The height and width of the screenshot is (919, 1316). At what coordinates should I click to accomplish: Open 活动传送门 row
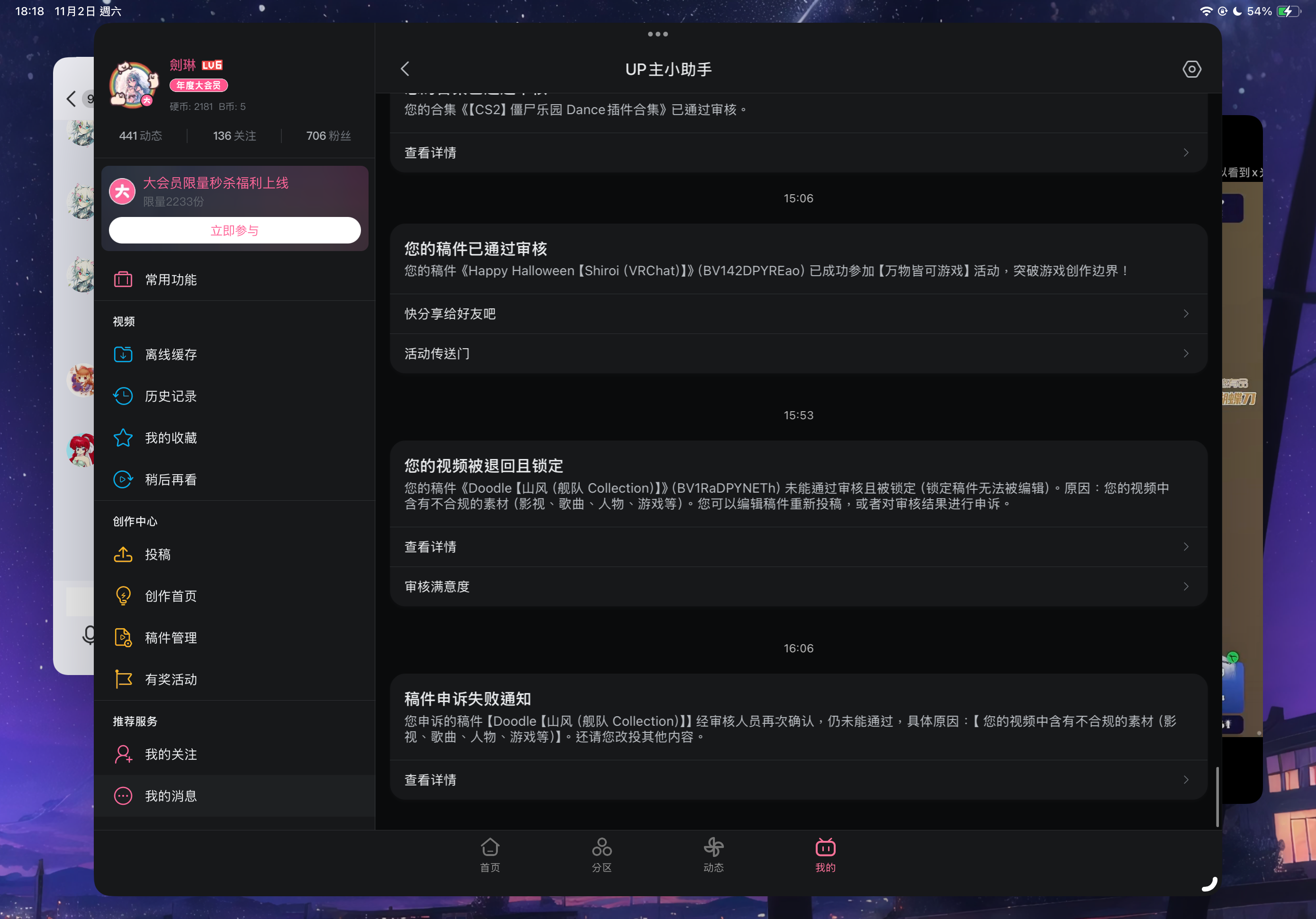(798, 354)
